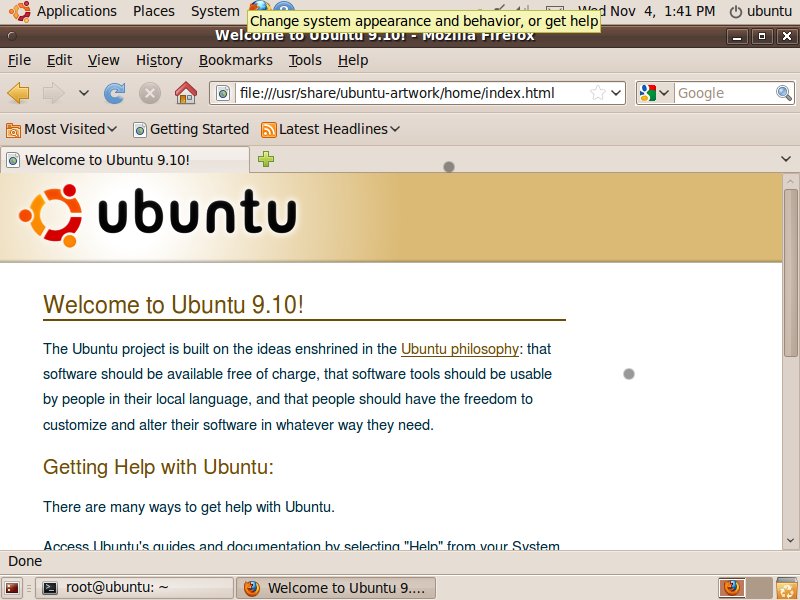Click the Back arrow navigation button

pos(18,93)
